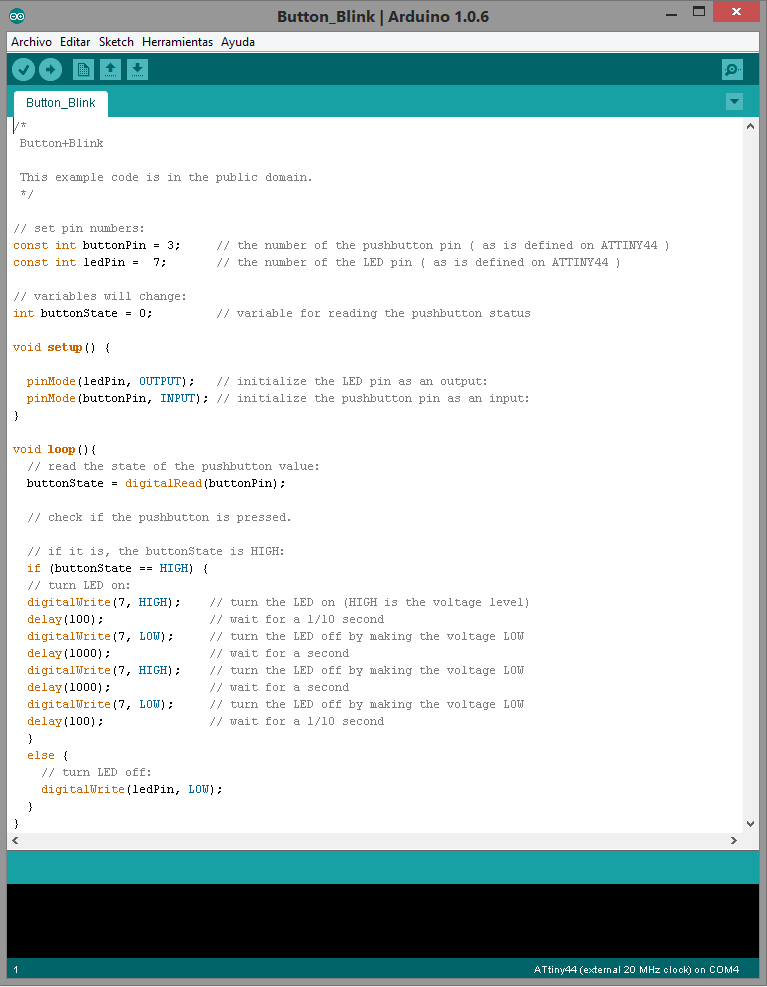Click the 'int buttonState = 0;' line
767x987 pixels.
[82, 313]
